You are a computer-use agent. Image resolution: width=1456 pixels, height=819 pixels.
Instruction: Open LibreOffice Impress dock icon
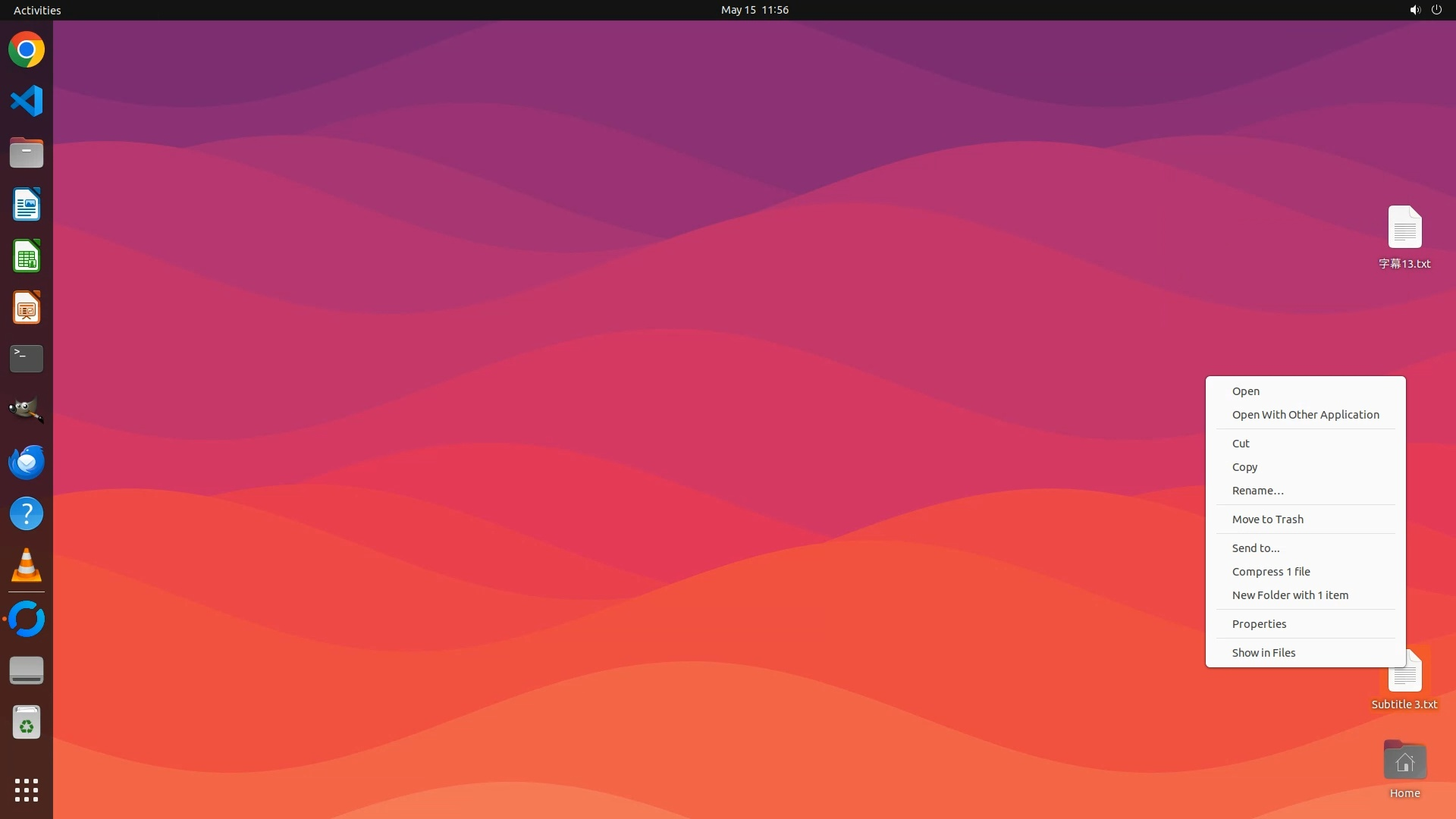pos(27,308)
